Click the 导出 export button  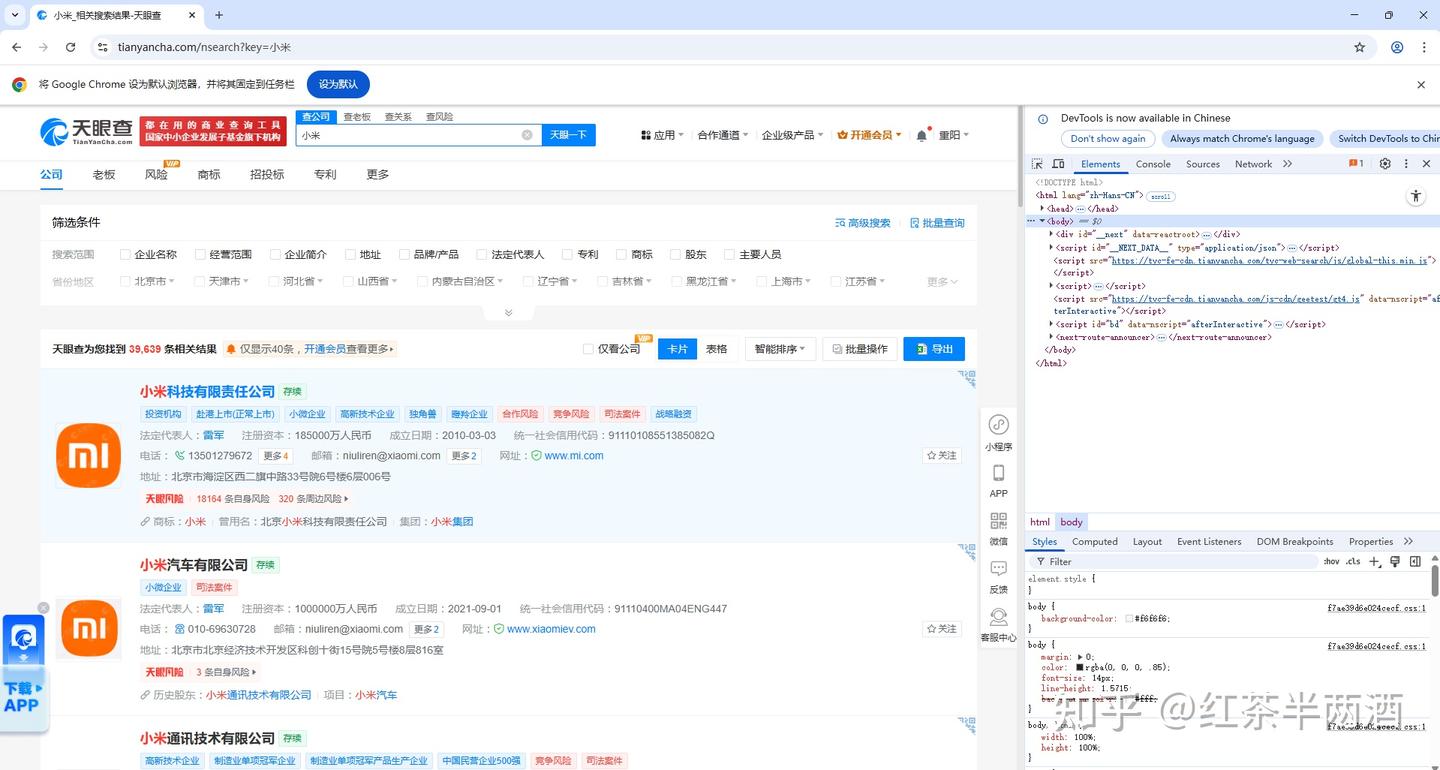point(934,349)
